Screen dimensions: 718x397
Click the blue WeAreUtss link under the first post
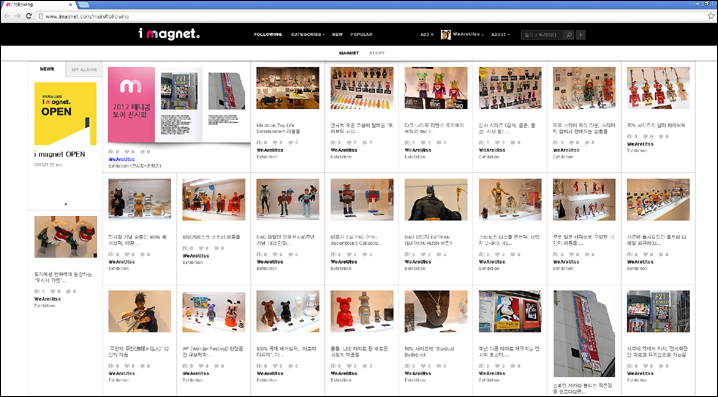coord(121,159)
